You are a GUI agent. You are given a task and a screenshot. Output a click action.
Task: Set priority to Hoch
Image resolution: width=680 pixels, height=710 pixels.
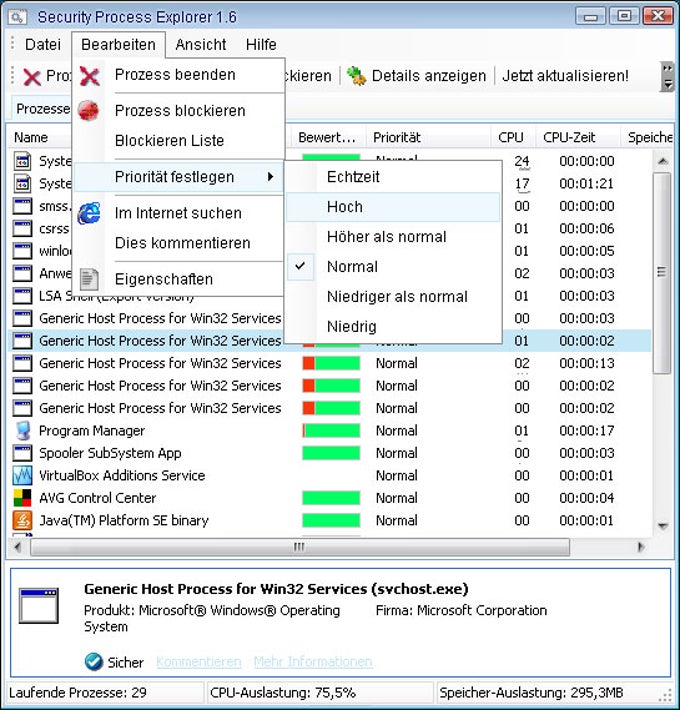coord(393,207)
